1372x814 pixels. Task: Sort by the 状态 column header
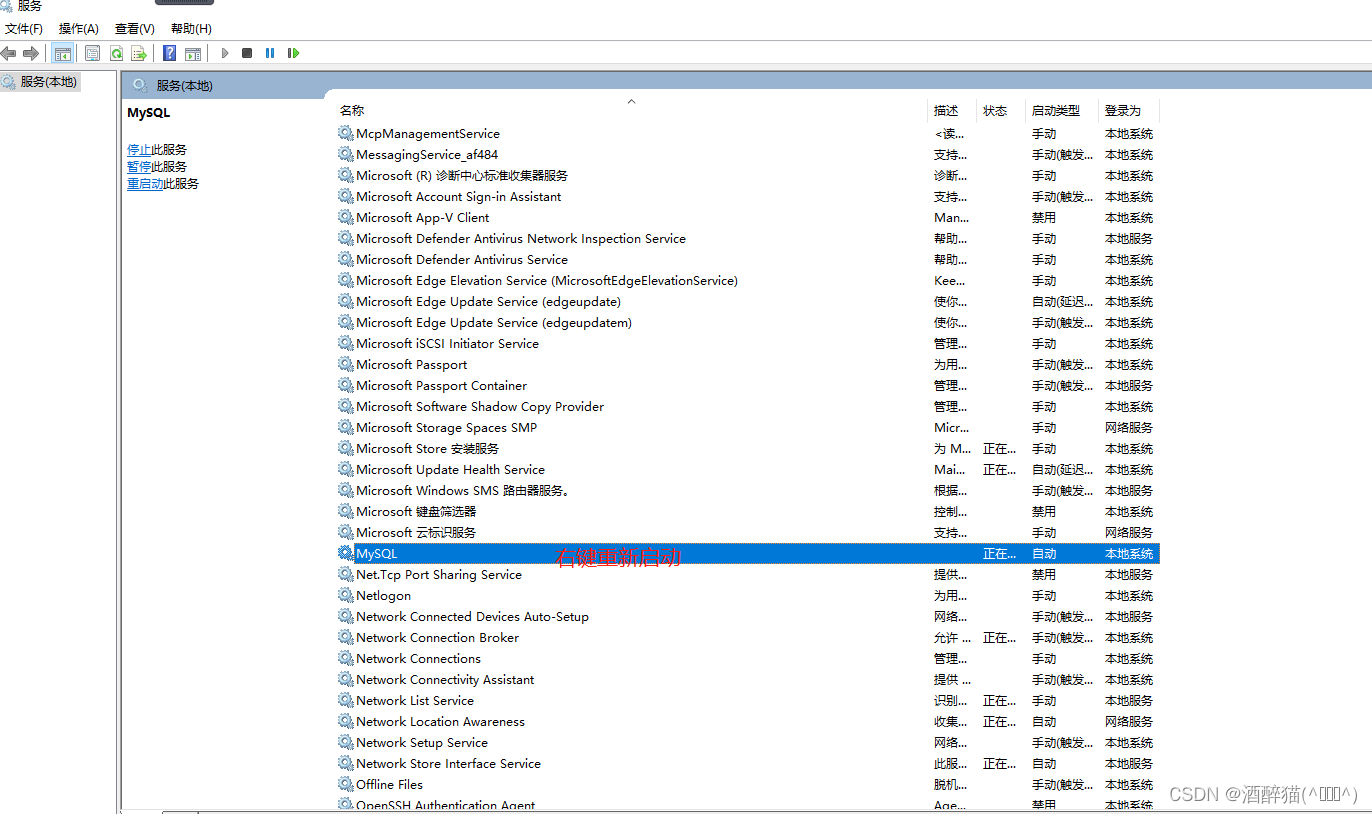click(x=995, y=110)
